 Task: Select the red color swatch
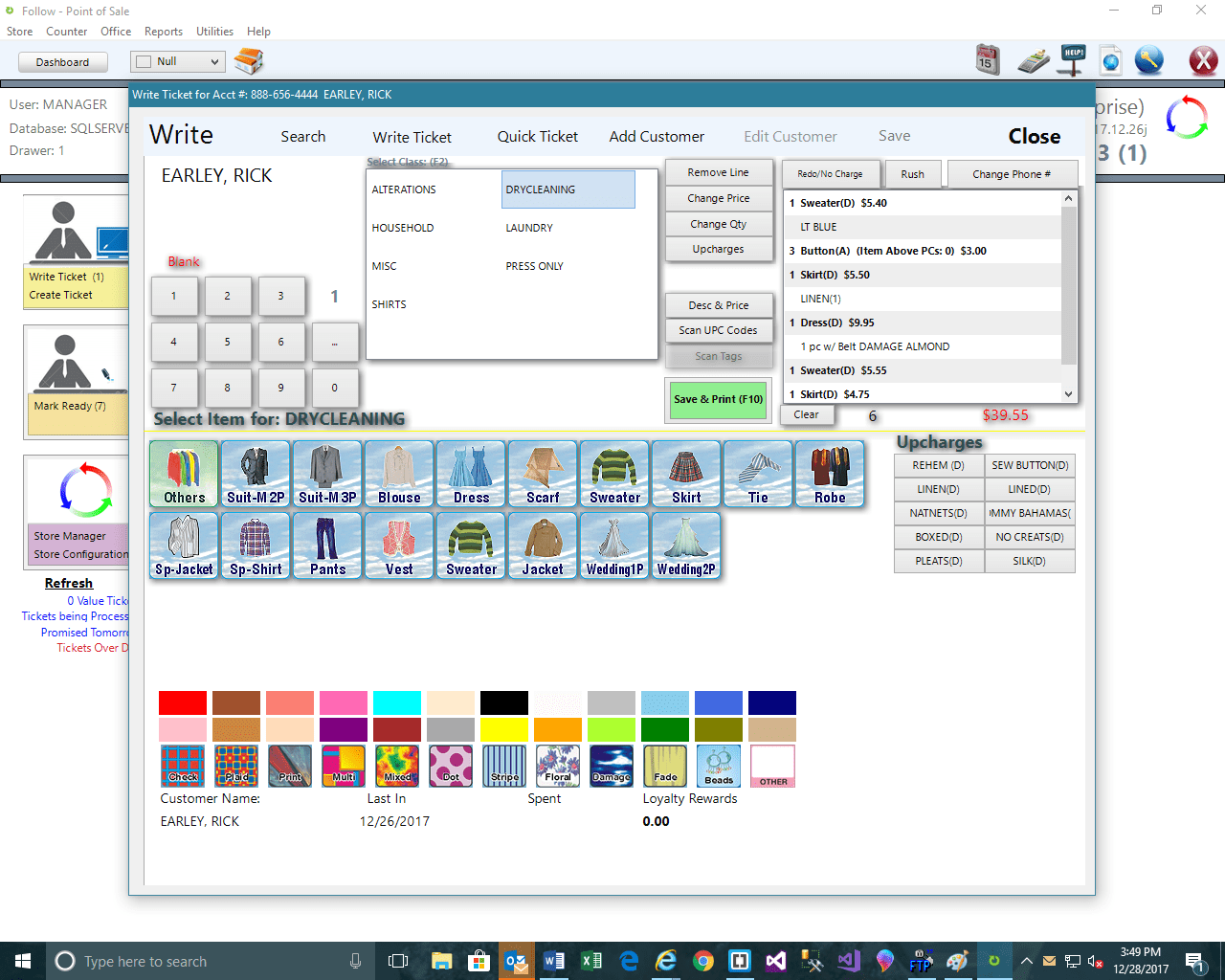tap(182, 702)
